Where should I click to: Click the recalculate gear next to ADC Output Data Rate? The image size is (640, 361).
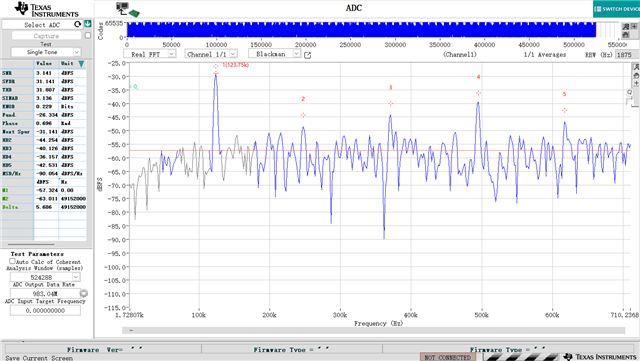(84, 294)
